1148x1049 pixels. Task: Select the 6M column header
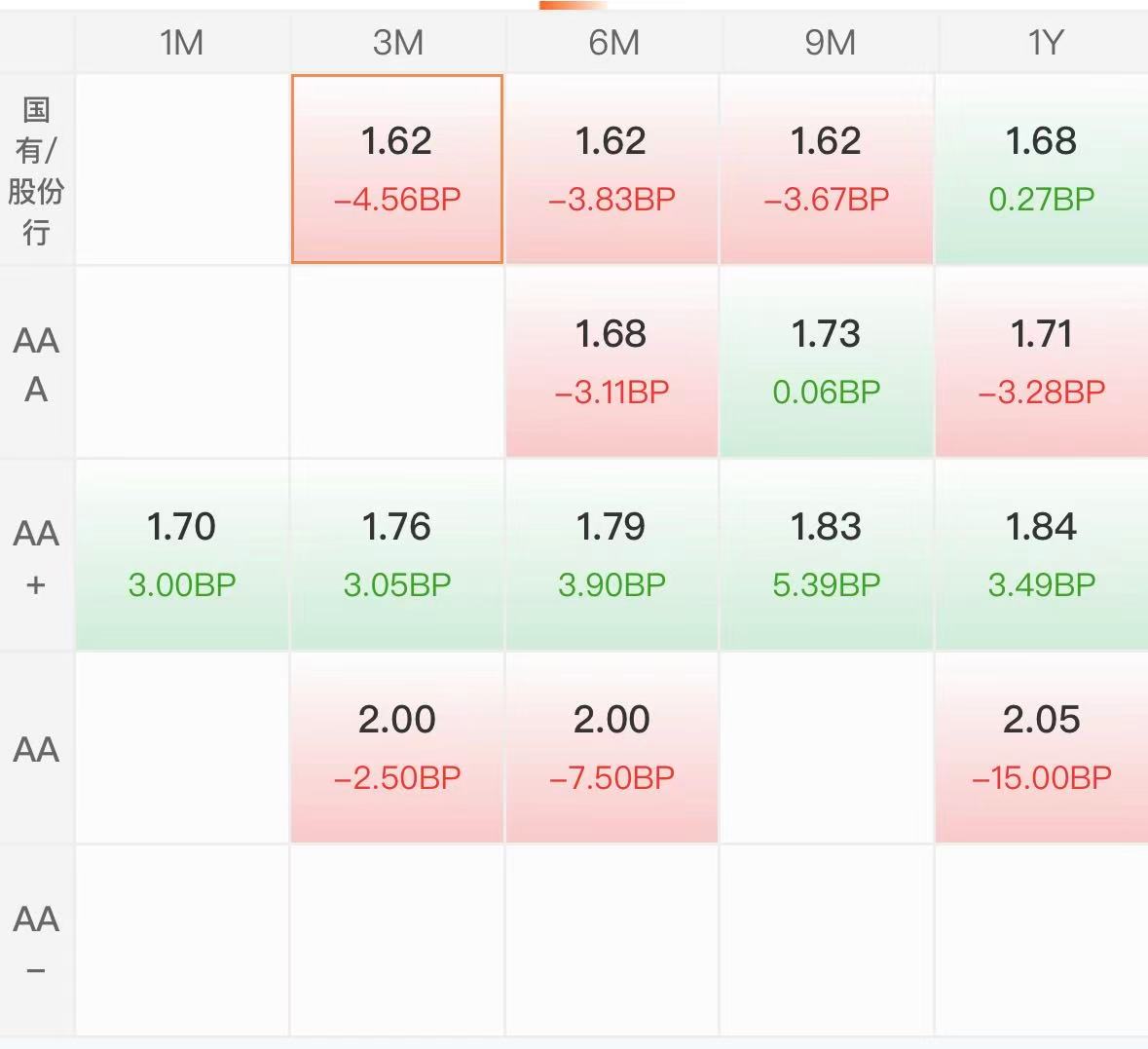click(x=612, y=43)
